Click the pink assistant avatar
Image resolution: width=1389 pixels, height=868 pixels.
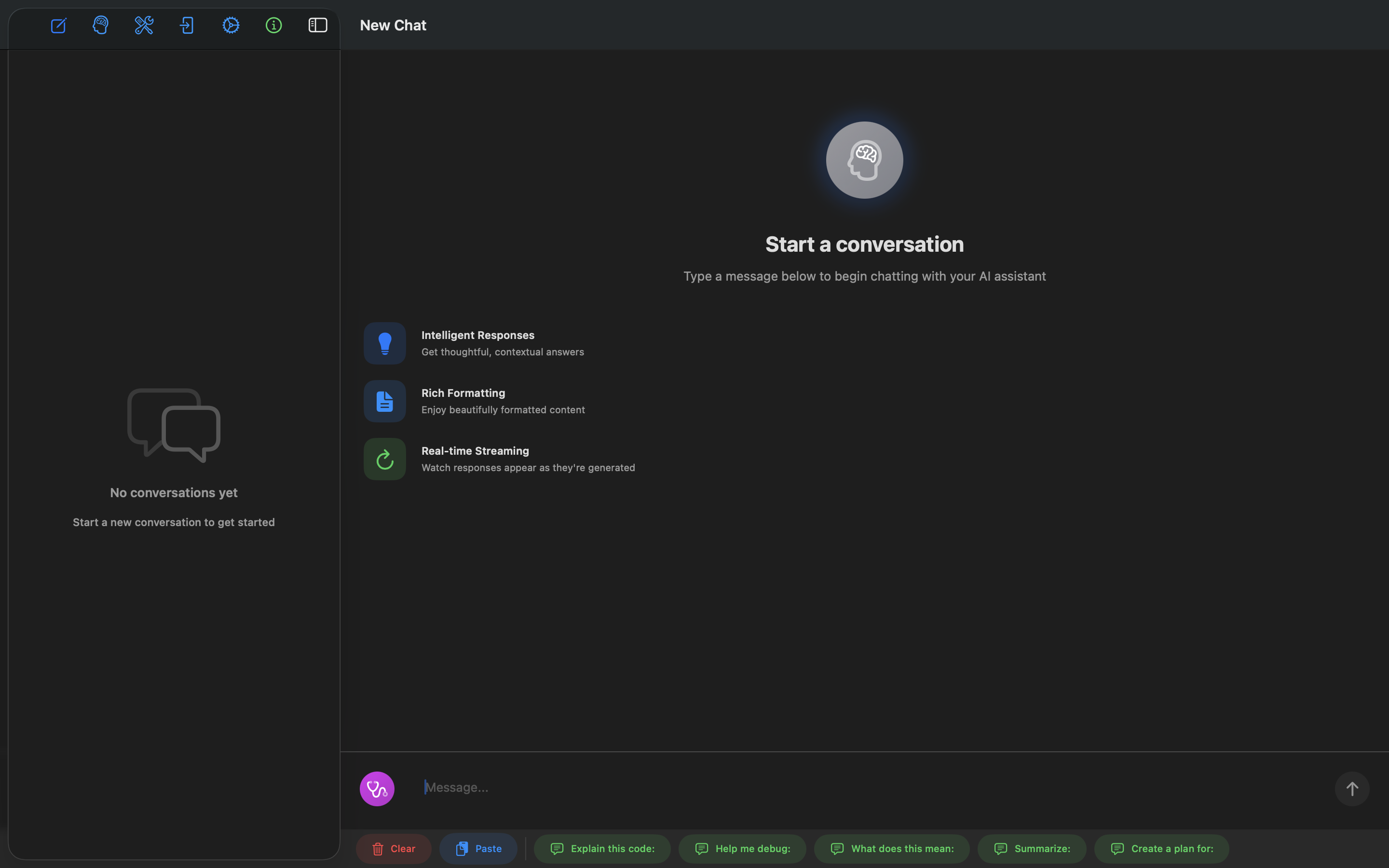(x=377, y=788)
